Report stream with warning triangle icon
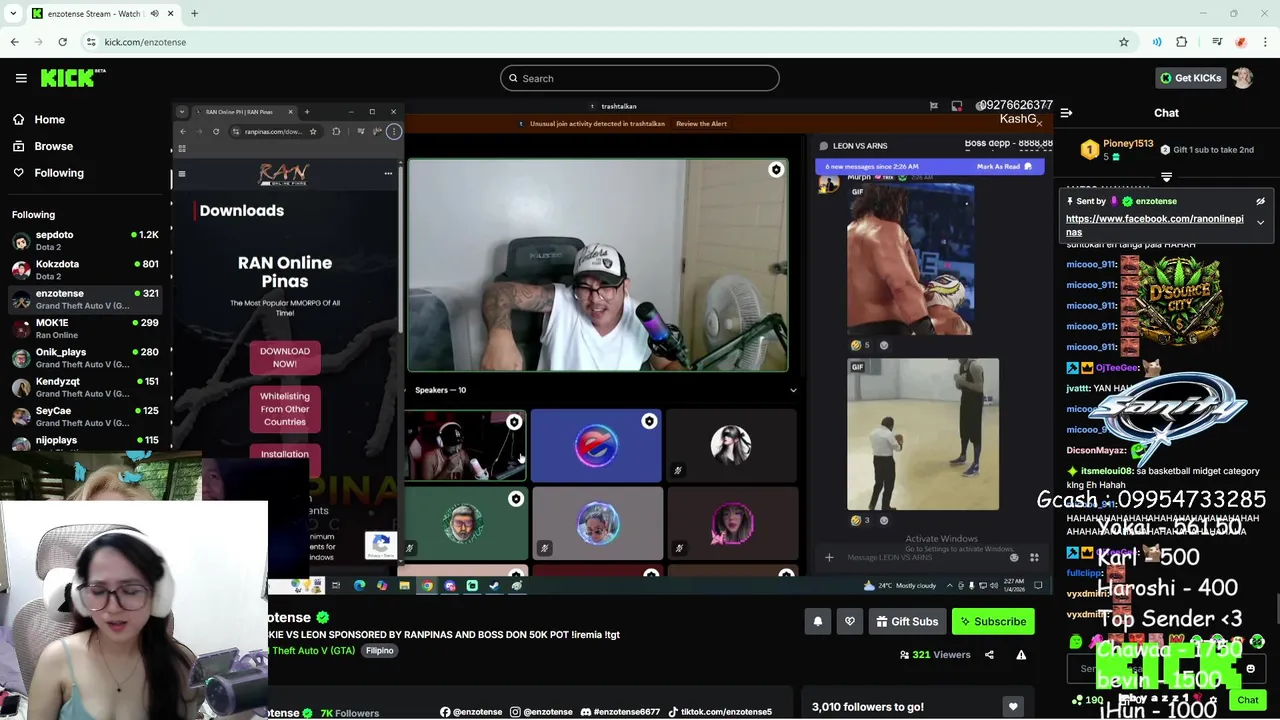1280x720 pixels. [x=1021, y=655]
